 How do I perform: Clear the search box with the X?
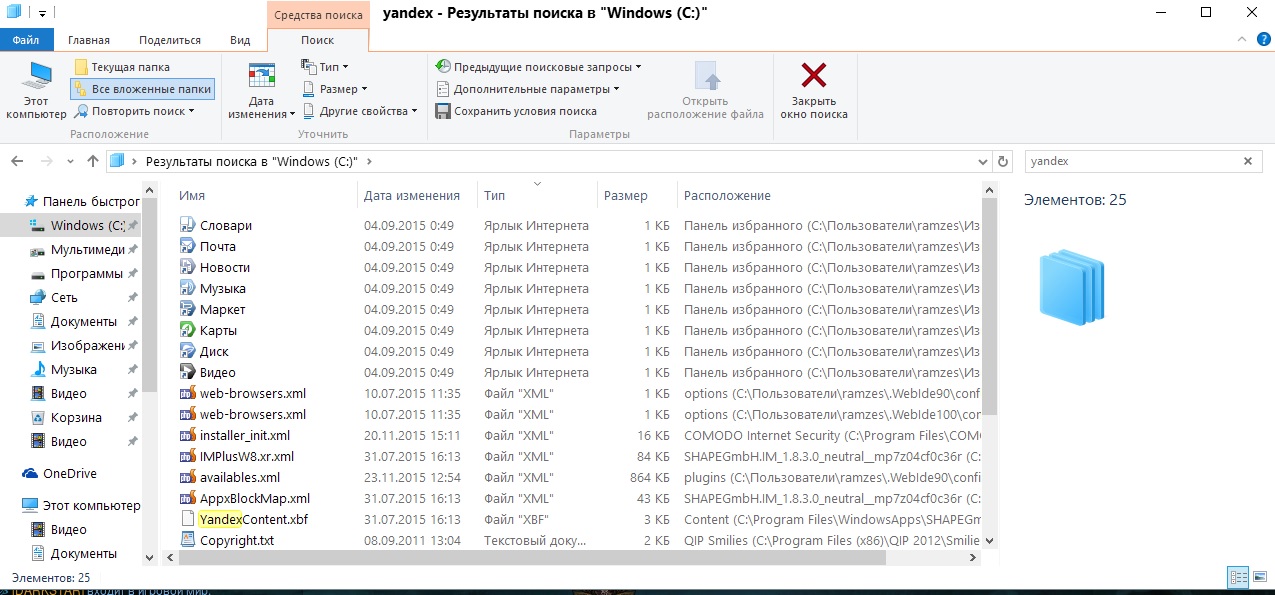[x=1248, y=161]
